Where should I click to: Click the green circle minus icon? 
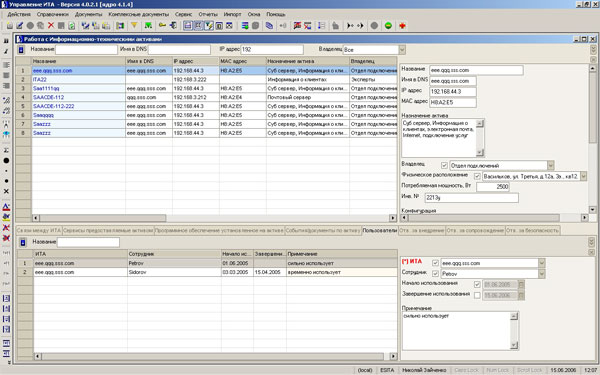(388, 26)
